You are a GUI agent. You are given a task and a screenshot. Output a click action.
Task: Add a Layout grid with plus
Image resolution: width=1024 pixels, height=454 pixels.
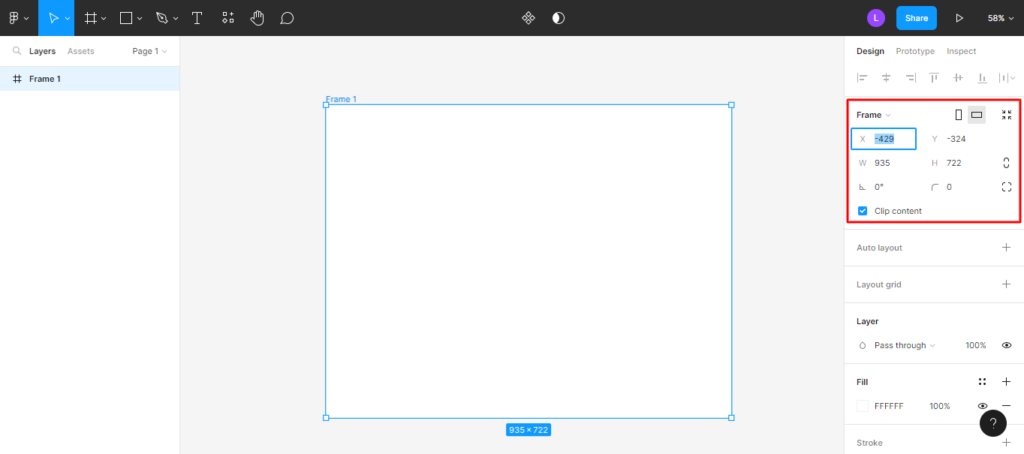coord(1006,284)
